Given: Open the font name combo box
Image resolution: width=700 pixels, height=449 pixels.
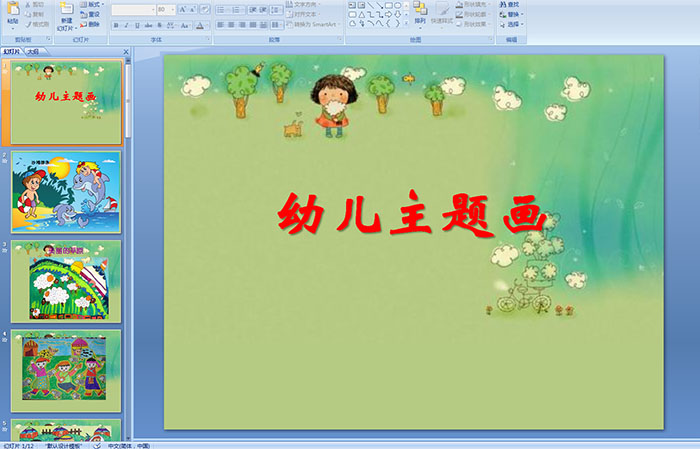Looking at the screenshot, I should (133, 9).
